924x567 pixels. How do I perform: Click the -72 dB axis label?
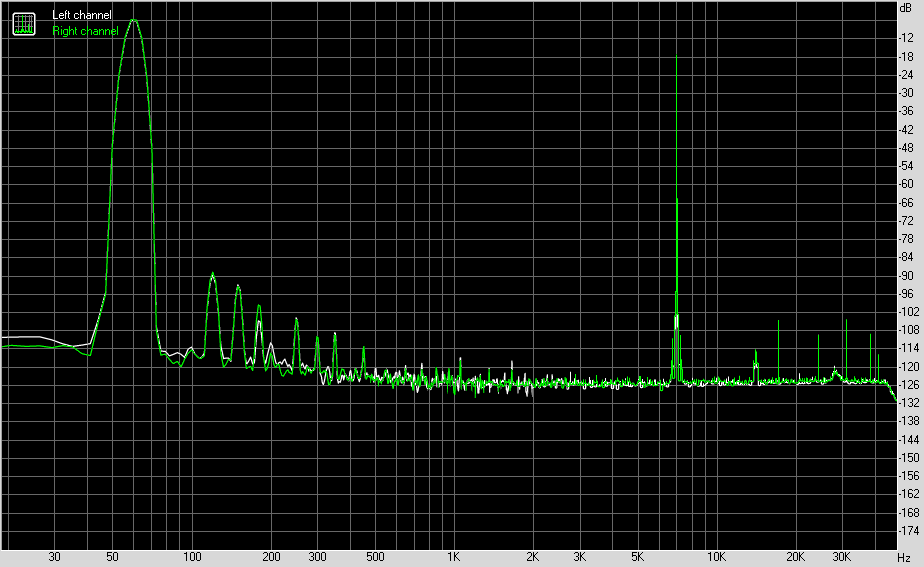click(906, 221)
